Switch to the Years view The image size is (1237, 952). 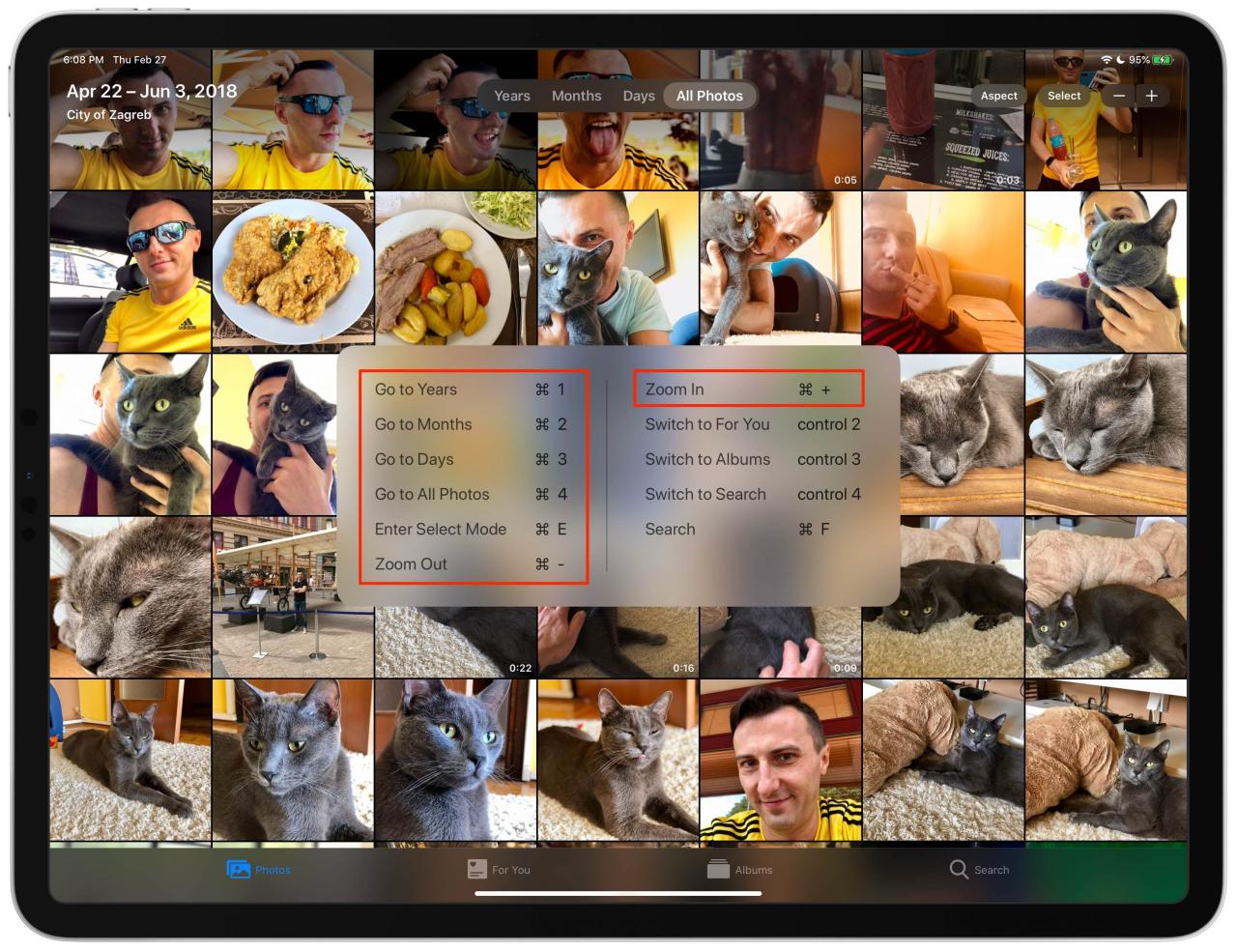511,96
